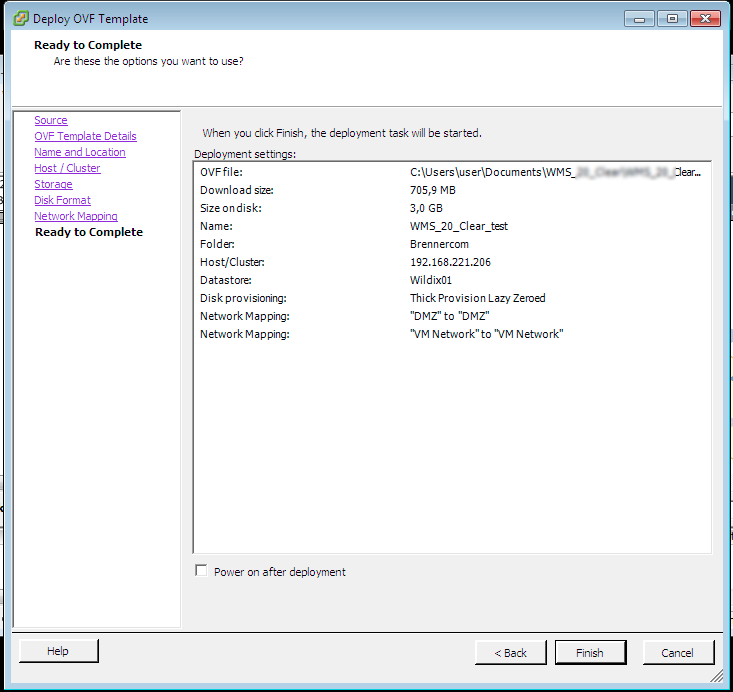Enable Power on after deployment checkbox
Screen dimensions: 733x692
(x=201, y=571)
